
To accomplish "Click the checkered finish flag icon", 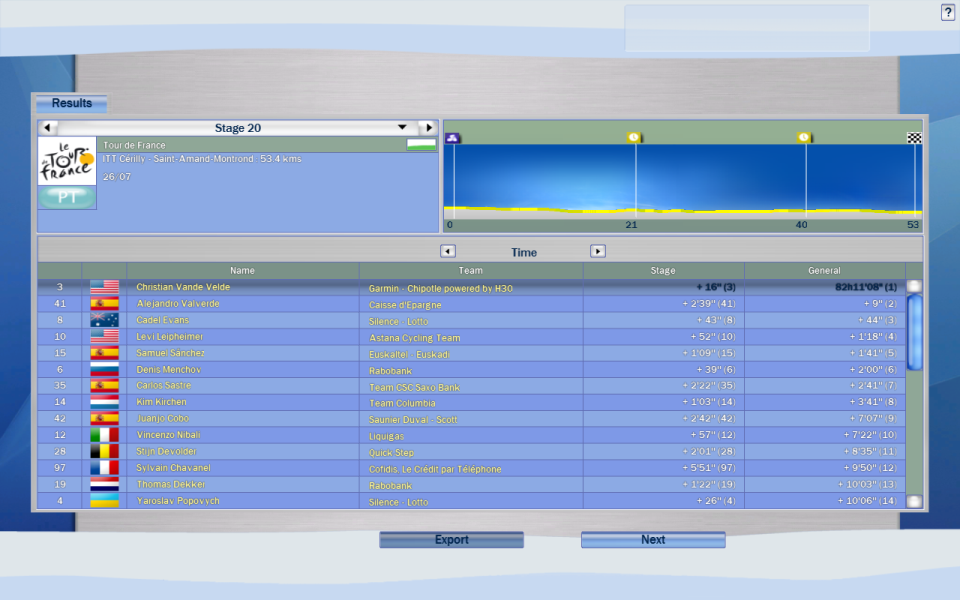I will [914, 138].
